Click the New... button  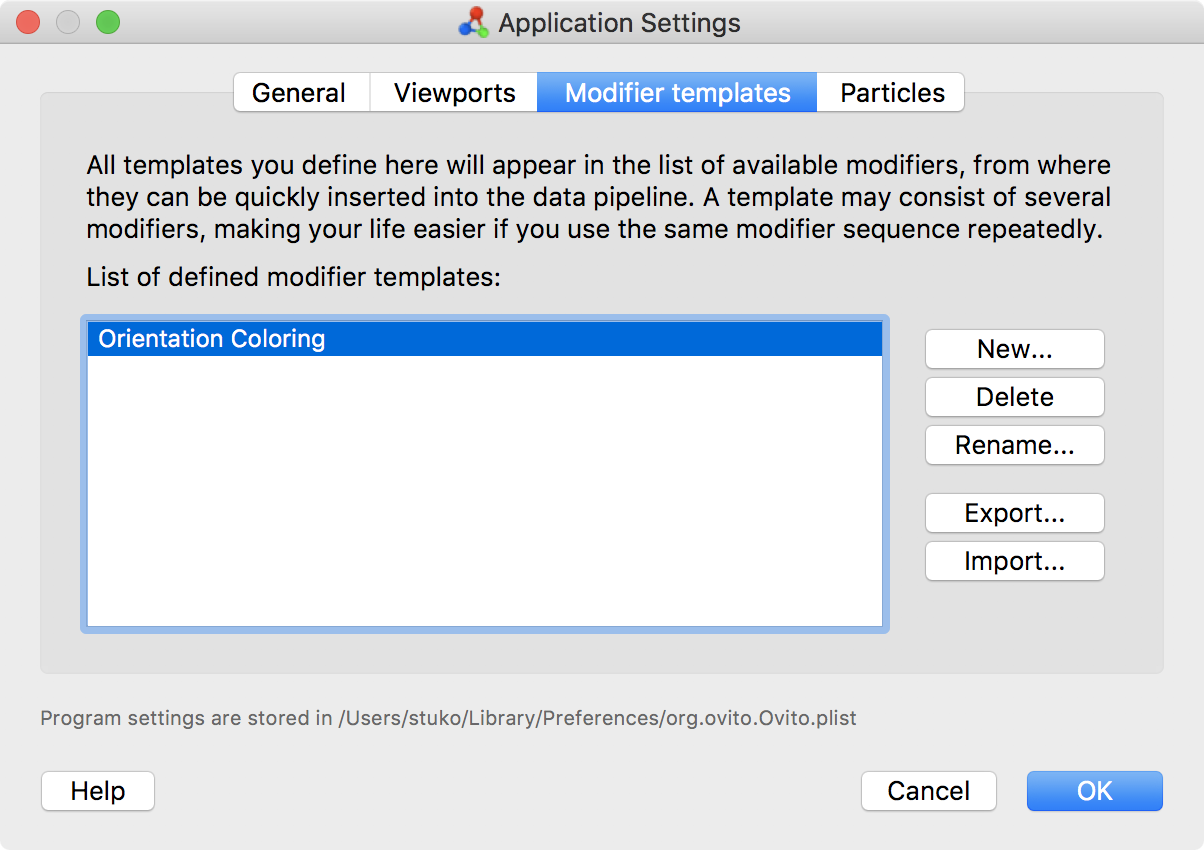(1014, 349)
